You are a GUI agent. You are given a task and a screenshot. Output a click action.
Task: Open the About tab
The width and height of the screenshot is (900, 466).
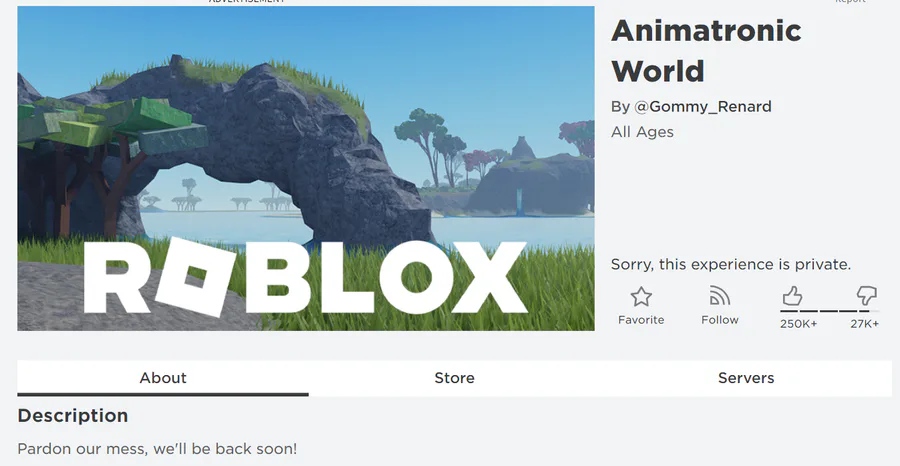[163, 378]
